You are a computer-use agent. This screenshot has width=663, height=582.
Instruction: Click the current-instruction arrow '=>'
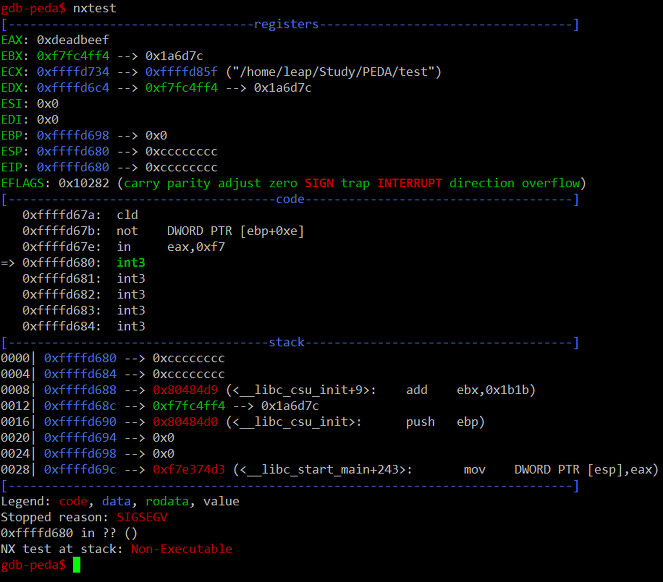pyautogui.click(x=8, y=263)
